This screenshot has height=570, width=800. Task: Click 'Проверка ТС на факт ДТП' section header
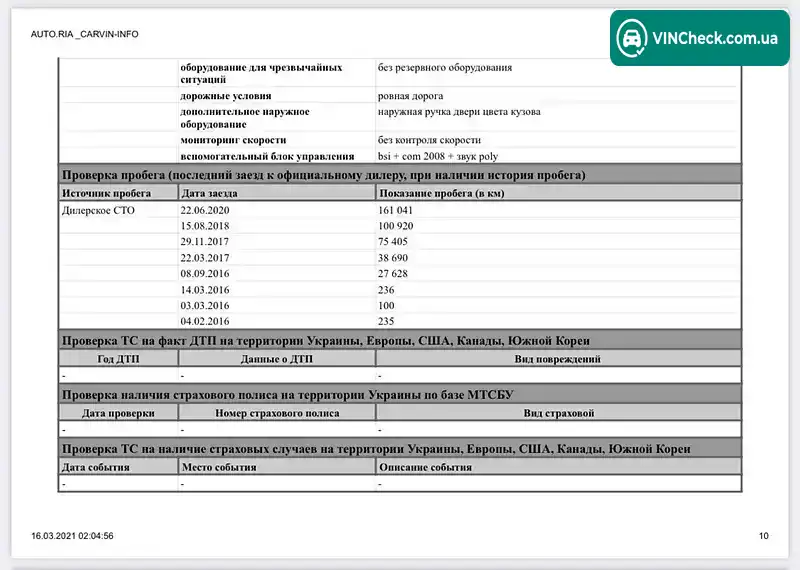[x=400, y=340]
